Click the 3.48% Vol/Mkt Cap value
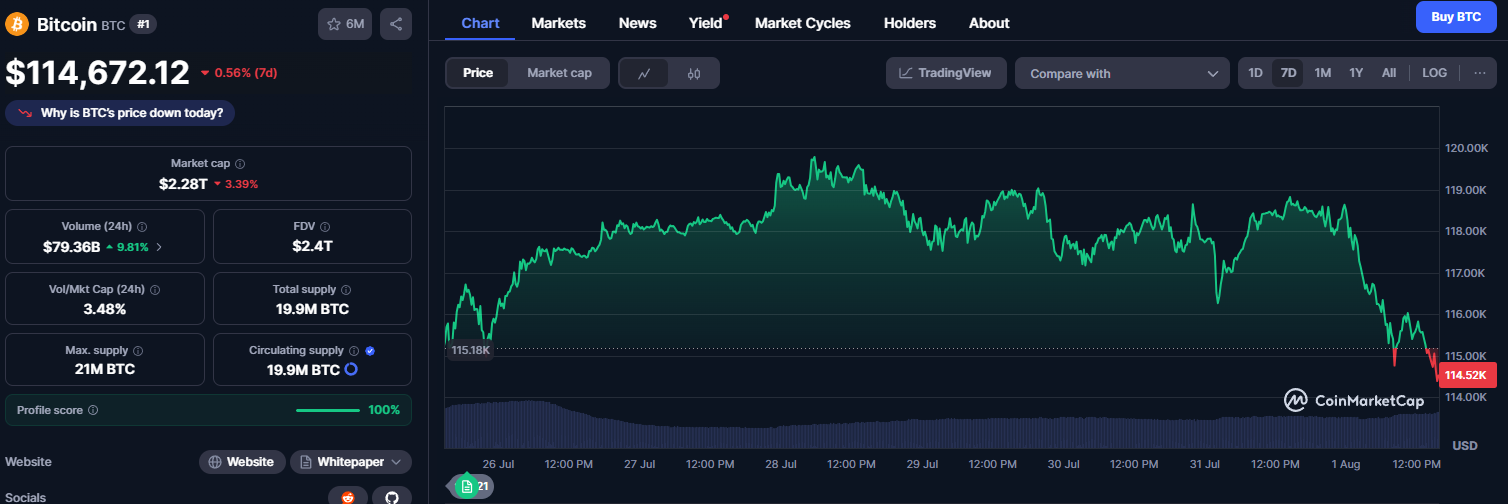1508x504 pixels. click(x=105, y=309)
